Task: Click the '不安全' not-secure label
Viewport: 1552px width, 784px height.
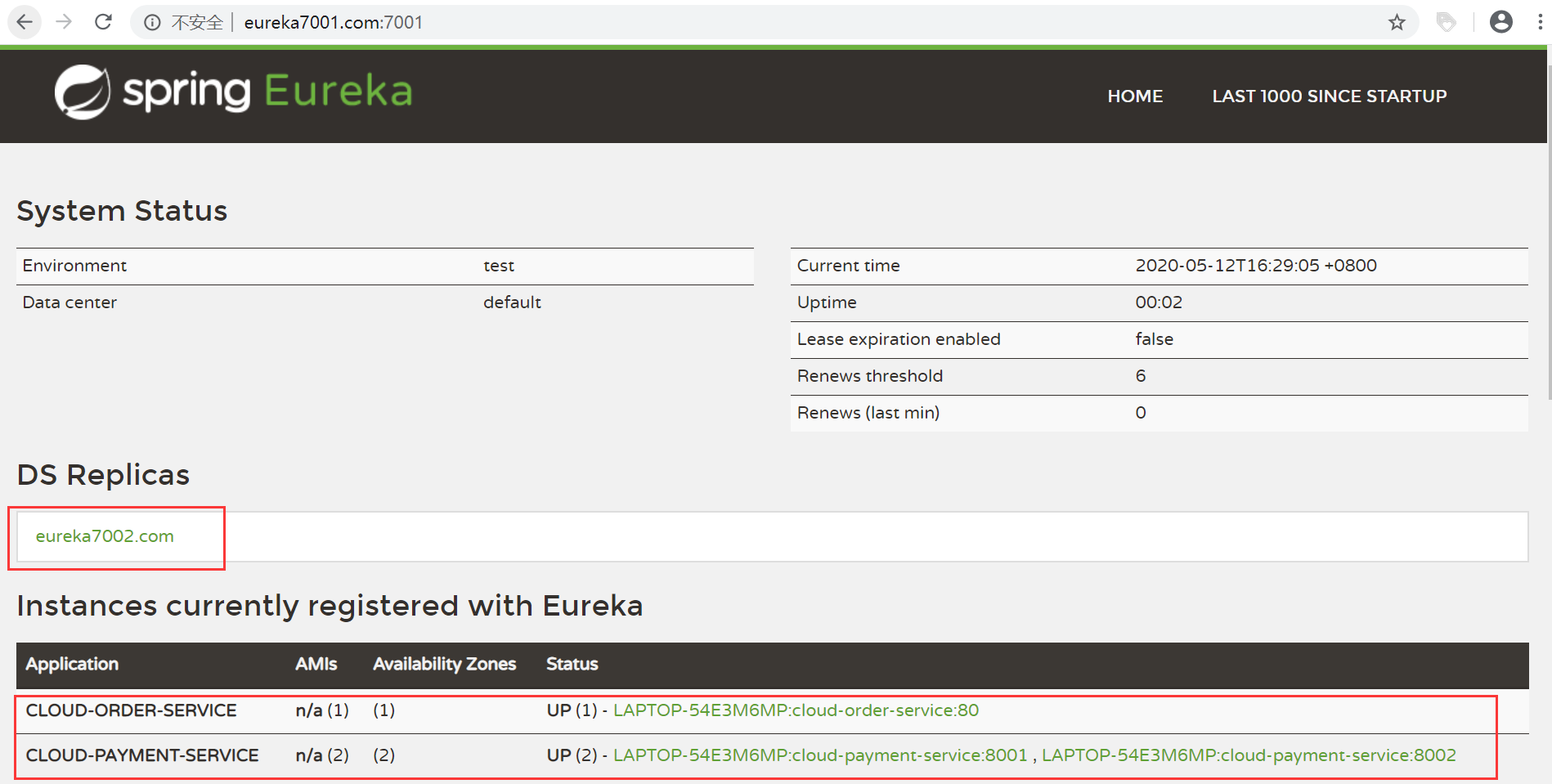Action: click(197, 23)
